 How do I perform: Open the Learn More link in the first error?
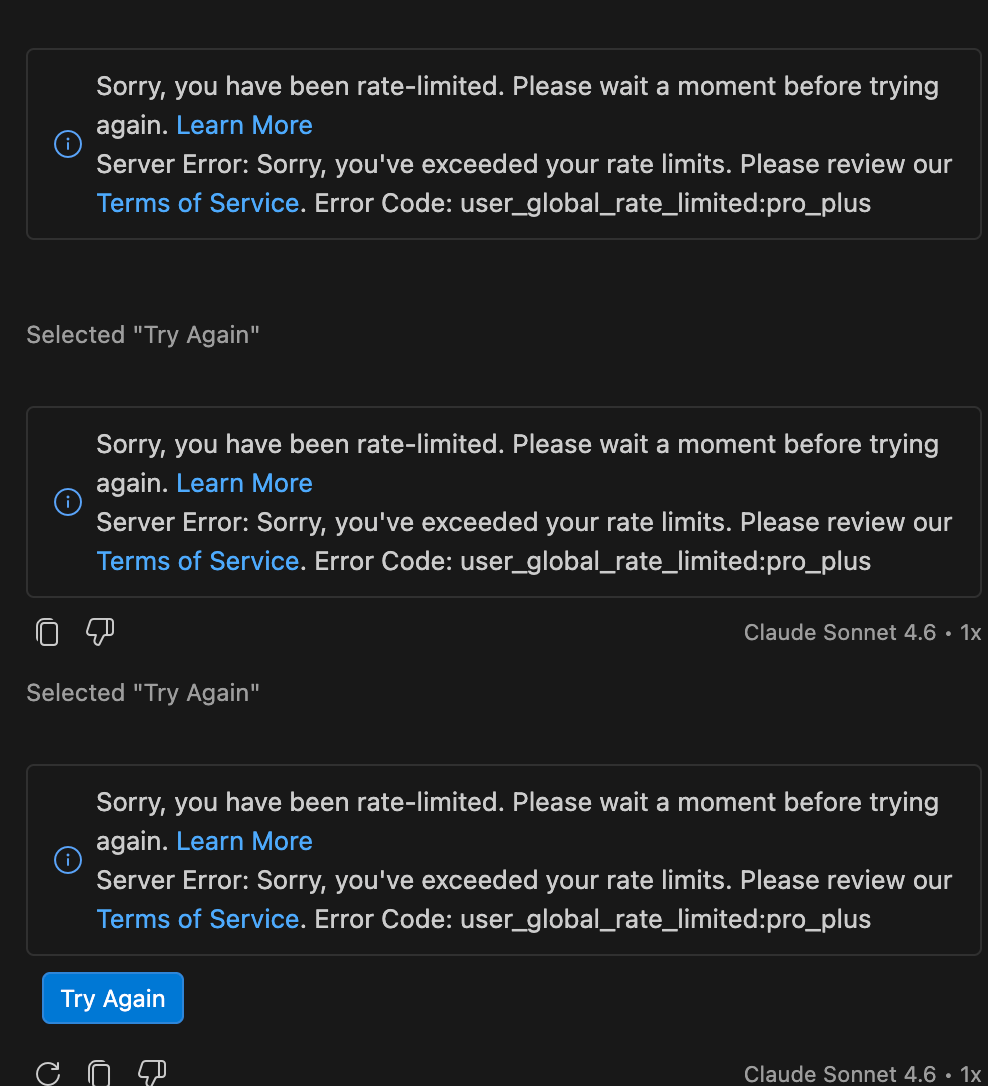pos(244,125)
